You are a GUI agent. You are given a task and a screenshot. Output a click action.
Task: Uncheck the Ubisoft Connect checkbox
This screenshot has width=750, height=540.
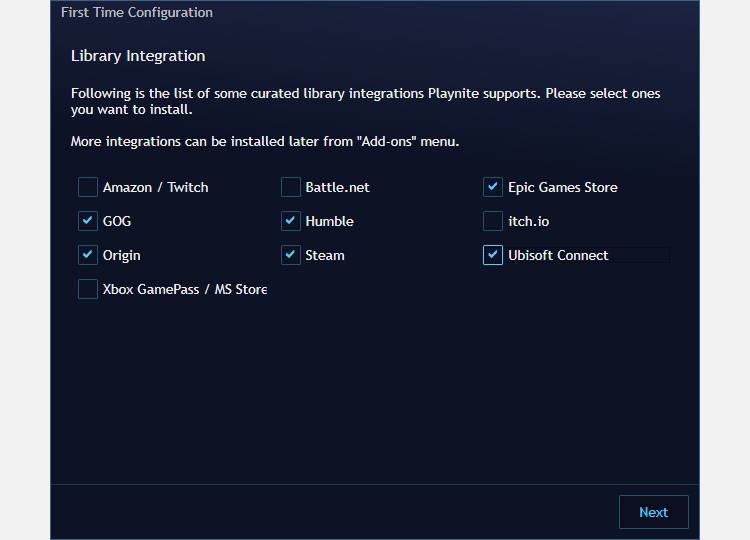pyautogui.click(x=493, y=255)
